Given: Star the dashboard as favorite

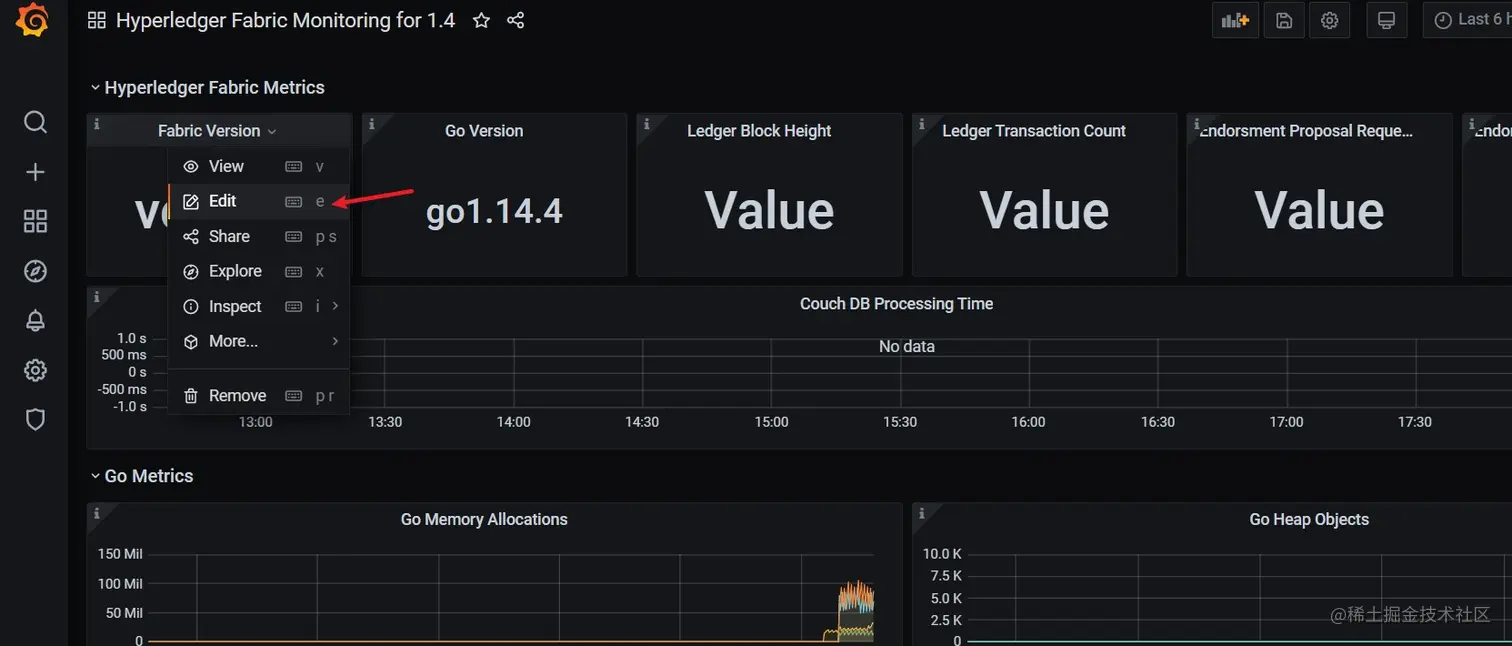Looking at the screenshot, I should tap(481, 20).
